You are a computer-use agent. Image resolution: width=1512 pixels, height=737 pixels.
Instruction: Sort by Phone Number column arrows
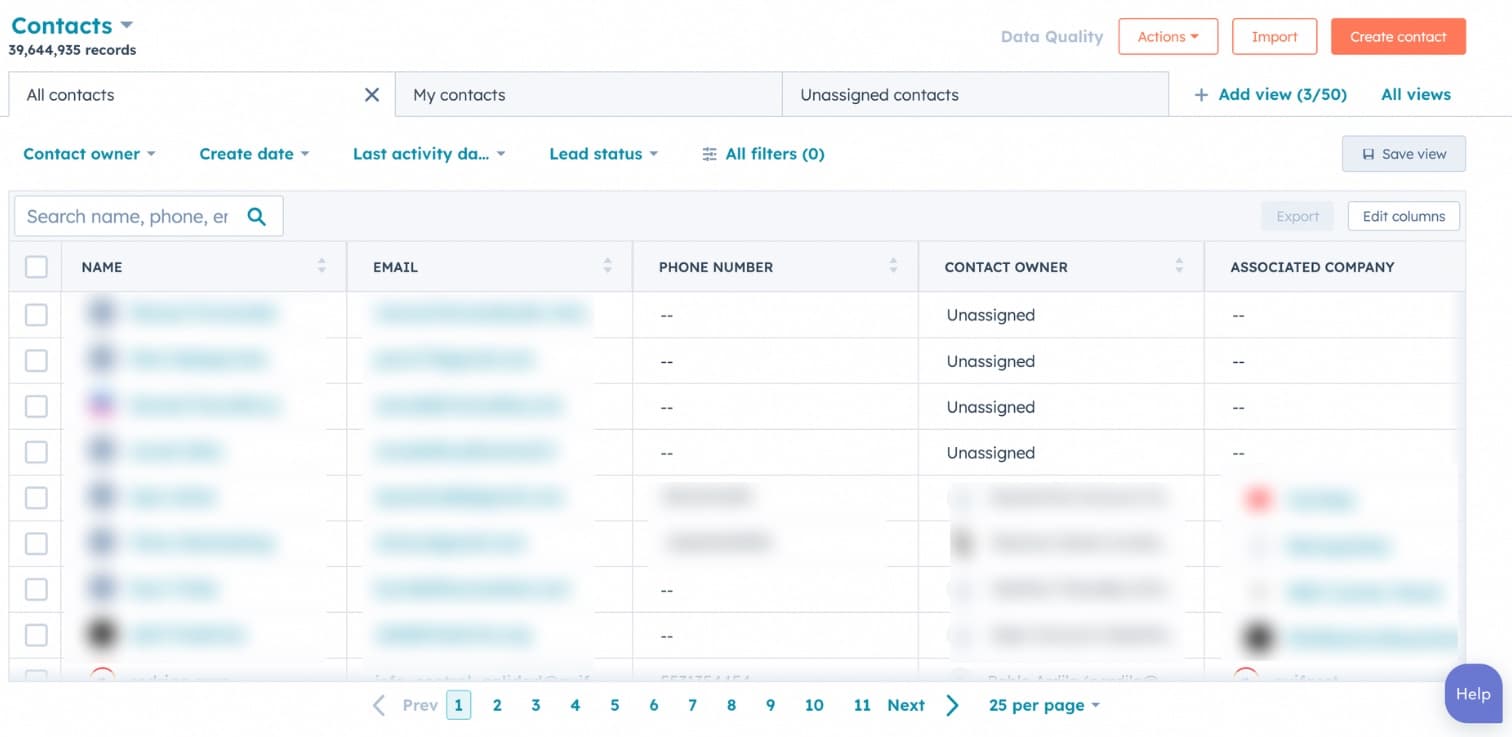point(893,266)
